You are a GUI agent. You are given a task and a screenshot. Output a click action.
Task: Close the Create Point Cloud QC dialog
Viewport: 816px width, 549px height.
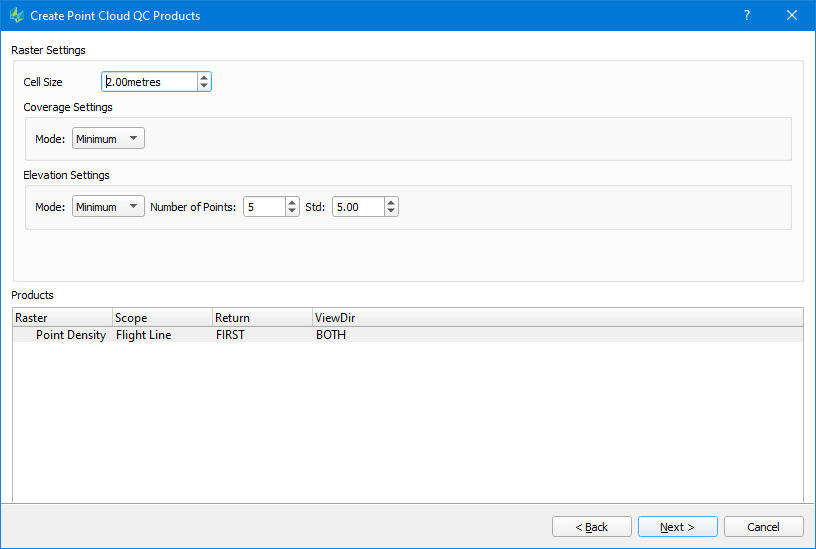pyautogui.click(x=792, y=16)
